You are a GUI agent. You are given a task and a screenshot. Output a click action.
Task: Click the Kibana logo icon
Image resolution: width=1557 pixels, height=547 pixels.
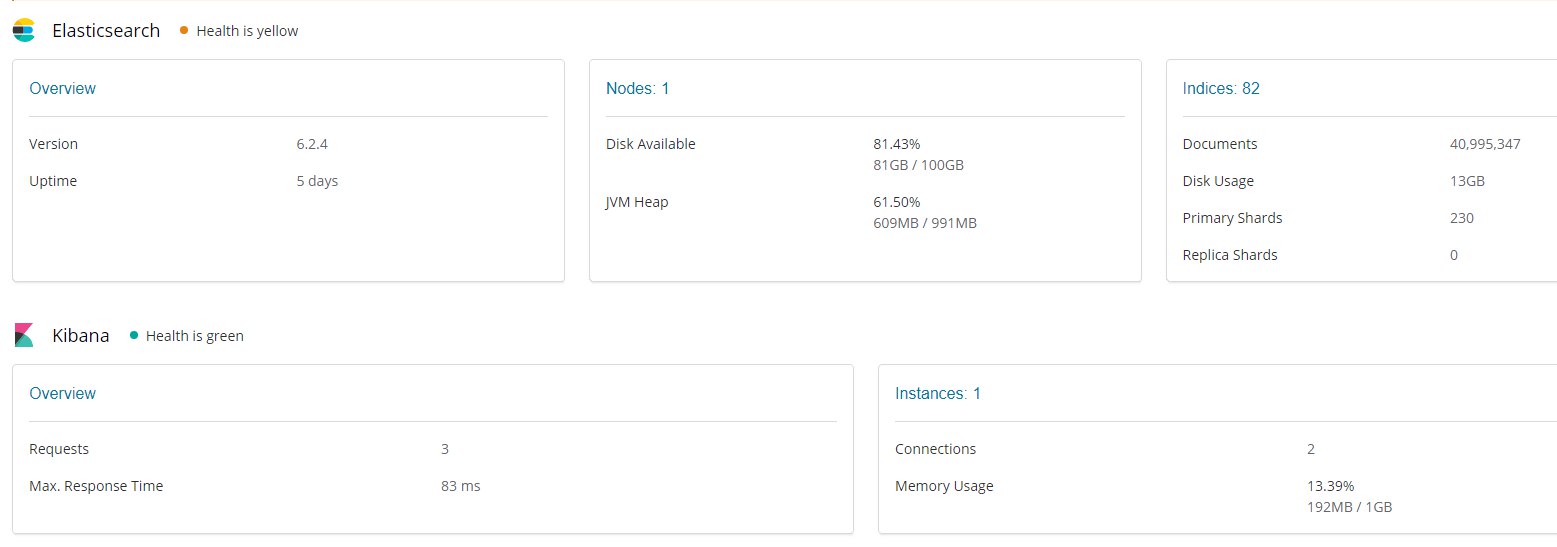point(24,335)
